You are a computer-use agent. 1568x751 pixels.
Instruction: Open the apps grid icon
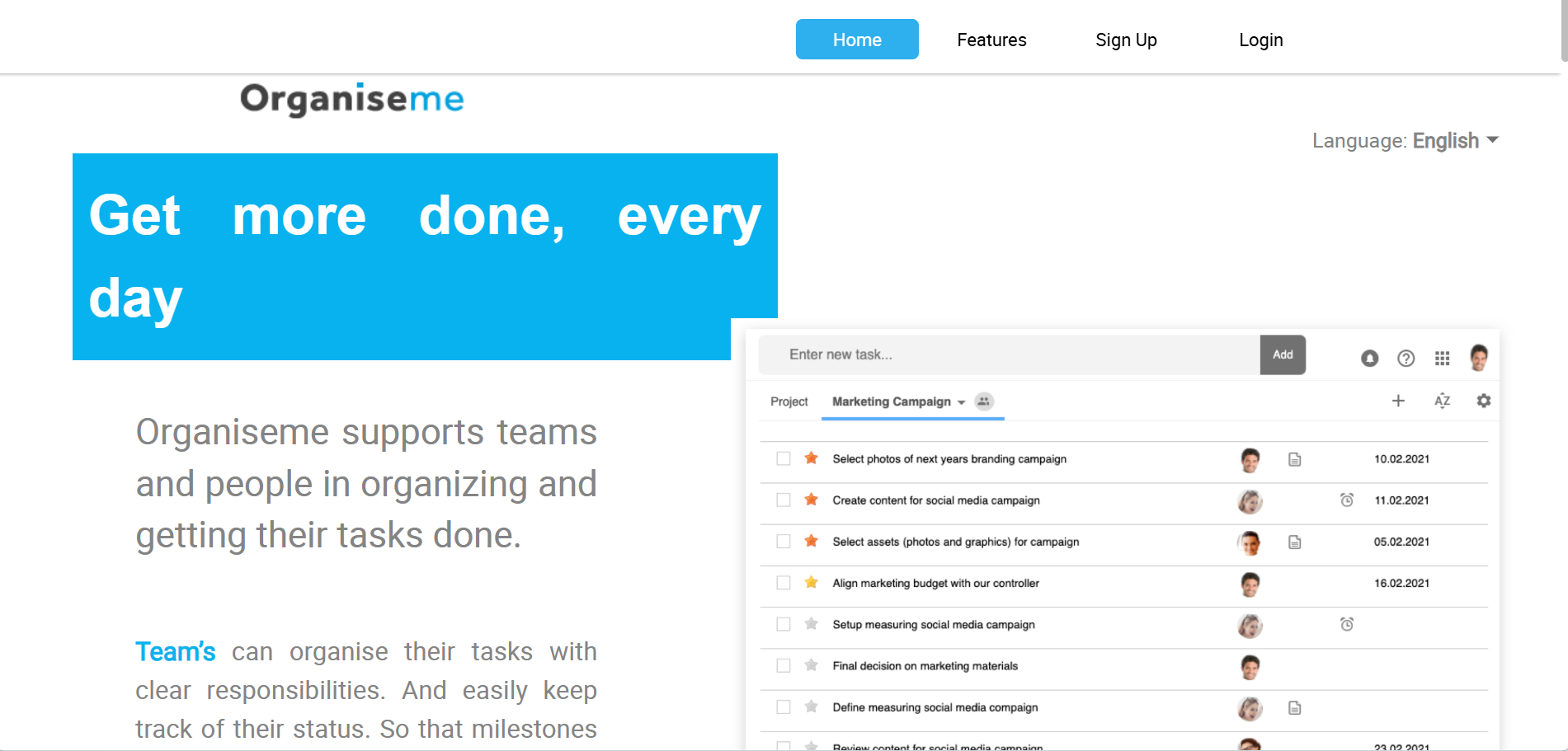(x=1443, y=358)
